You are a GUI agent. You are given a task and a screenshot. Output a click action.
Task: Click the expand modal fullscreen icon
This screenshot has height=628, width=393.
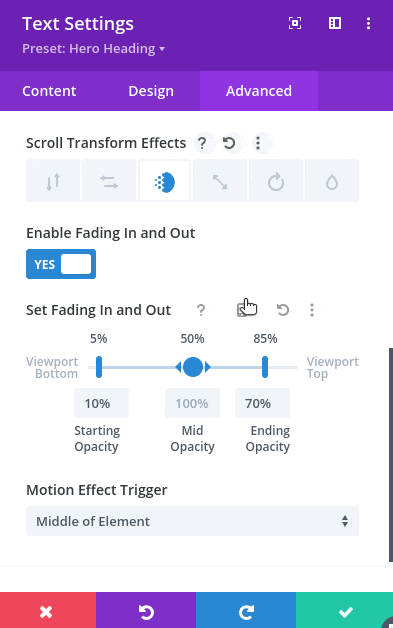pyautogui.click(x=295, y=23)
